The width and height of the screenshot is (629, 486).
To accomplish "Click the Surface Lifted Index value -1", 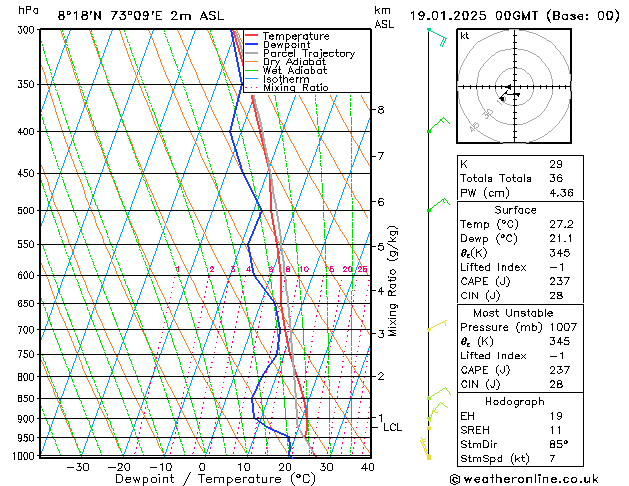I will click(x=557, y=267).
